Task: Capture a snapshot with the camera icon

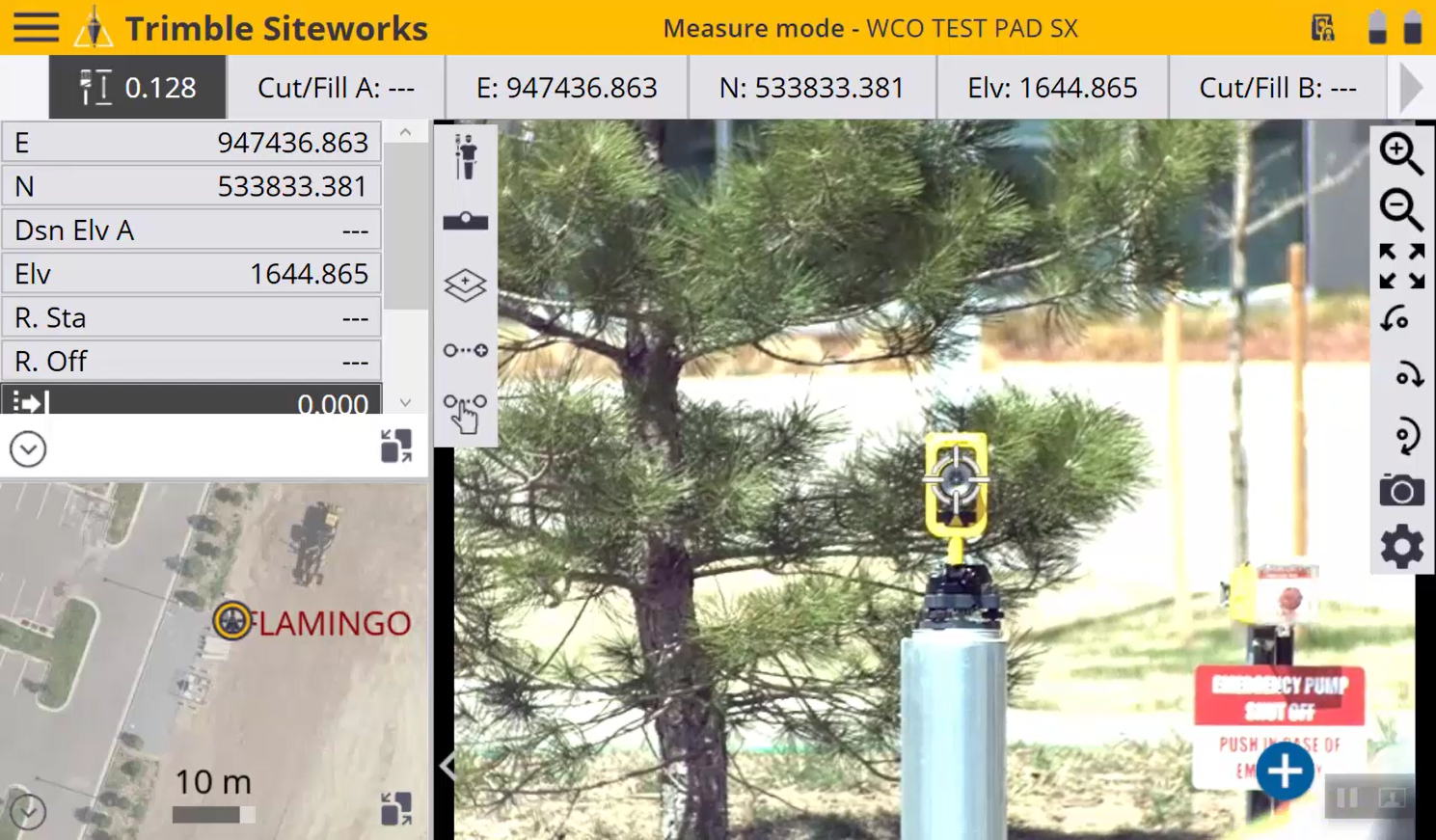Action: (x=1400, y=491)
